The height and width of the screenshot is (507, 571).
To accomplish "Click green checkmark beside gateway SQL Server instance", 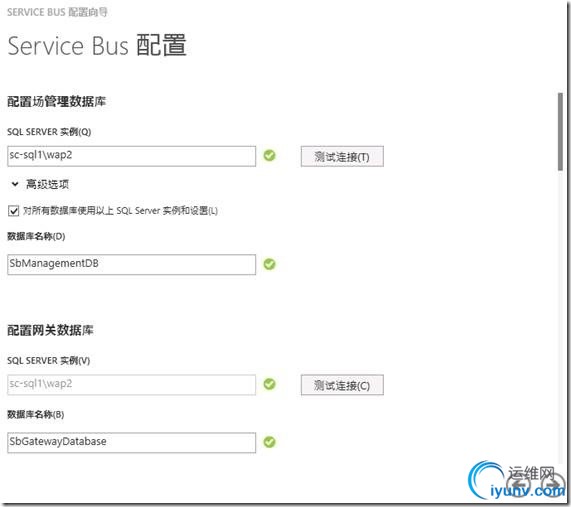I will tap(269, 384).
